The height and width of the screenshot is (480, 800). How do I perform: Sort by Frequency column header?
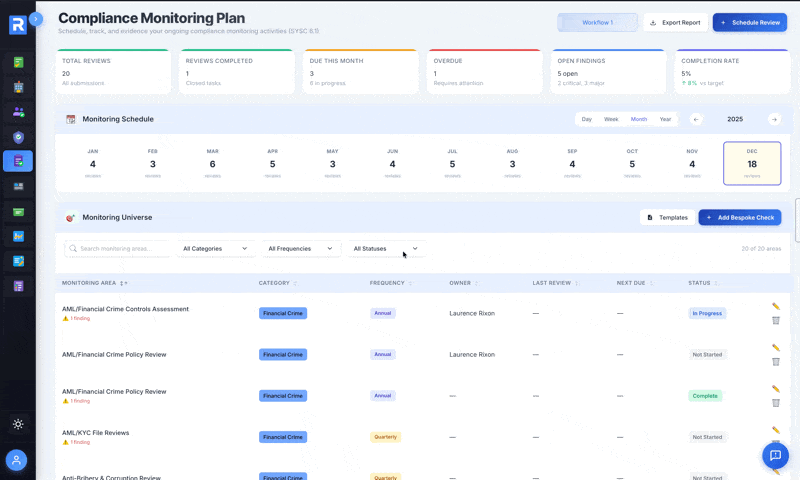pyautogui.click(x=391, y=283)
